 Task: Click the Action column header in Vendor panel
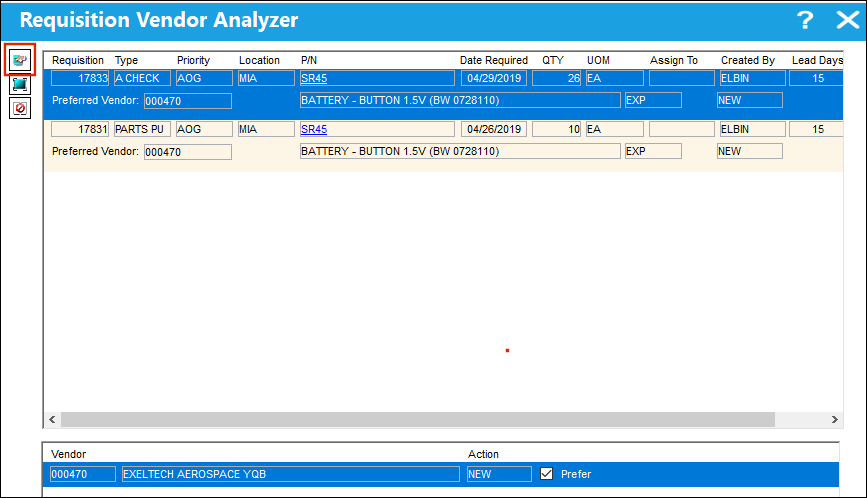click(483, 454)
